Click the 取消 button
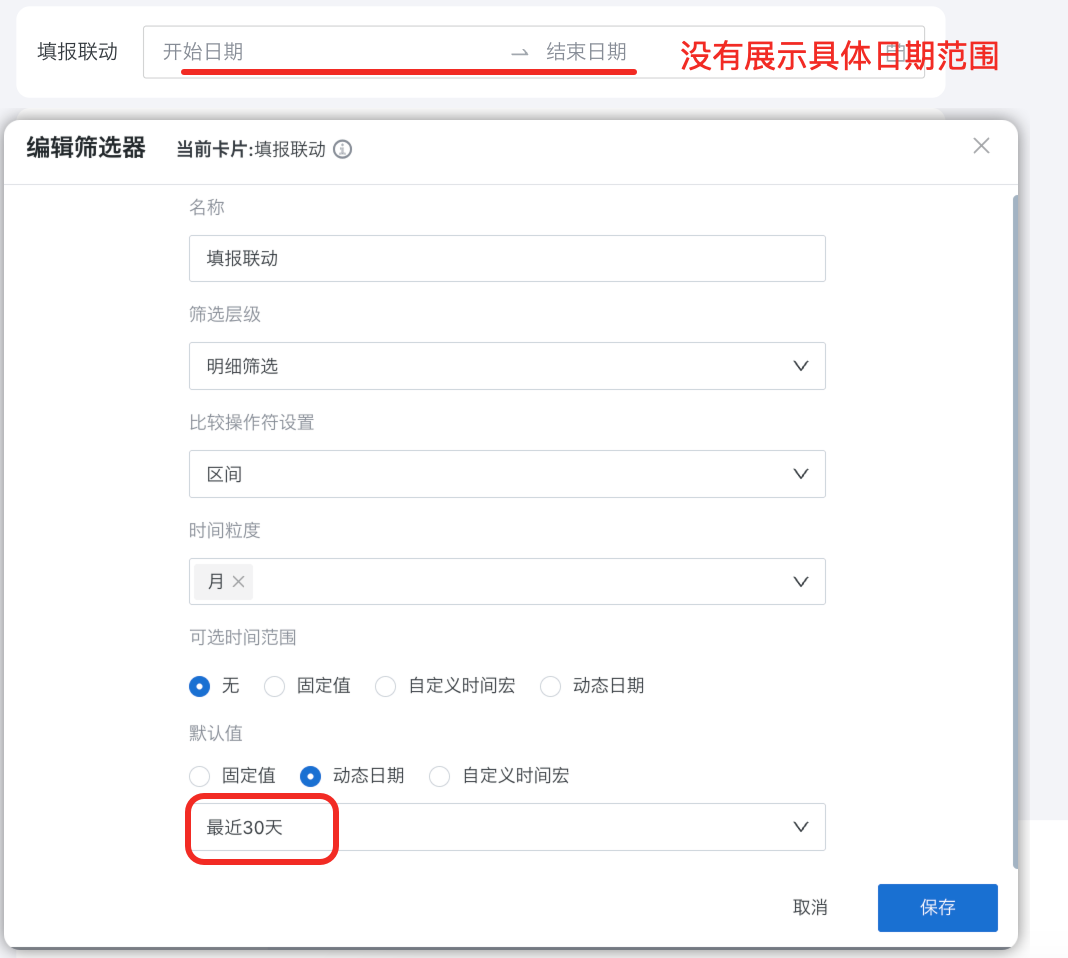 coord(810,908)
